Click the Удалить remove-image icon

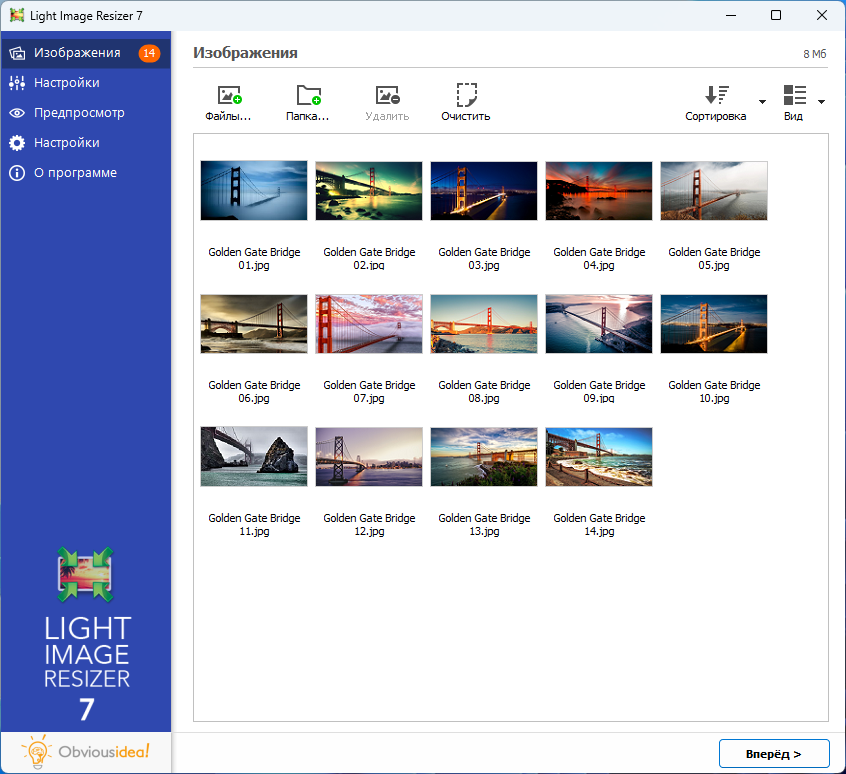point(387,96)
